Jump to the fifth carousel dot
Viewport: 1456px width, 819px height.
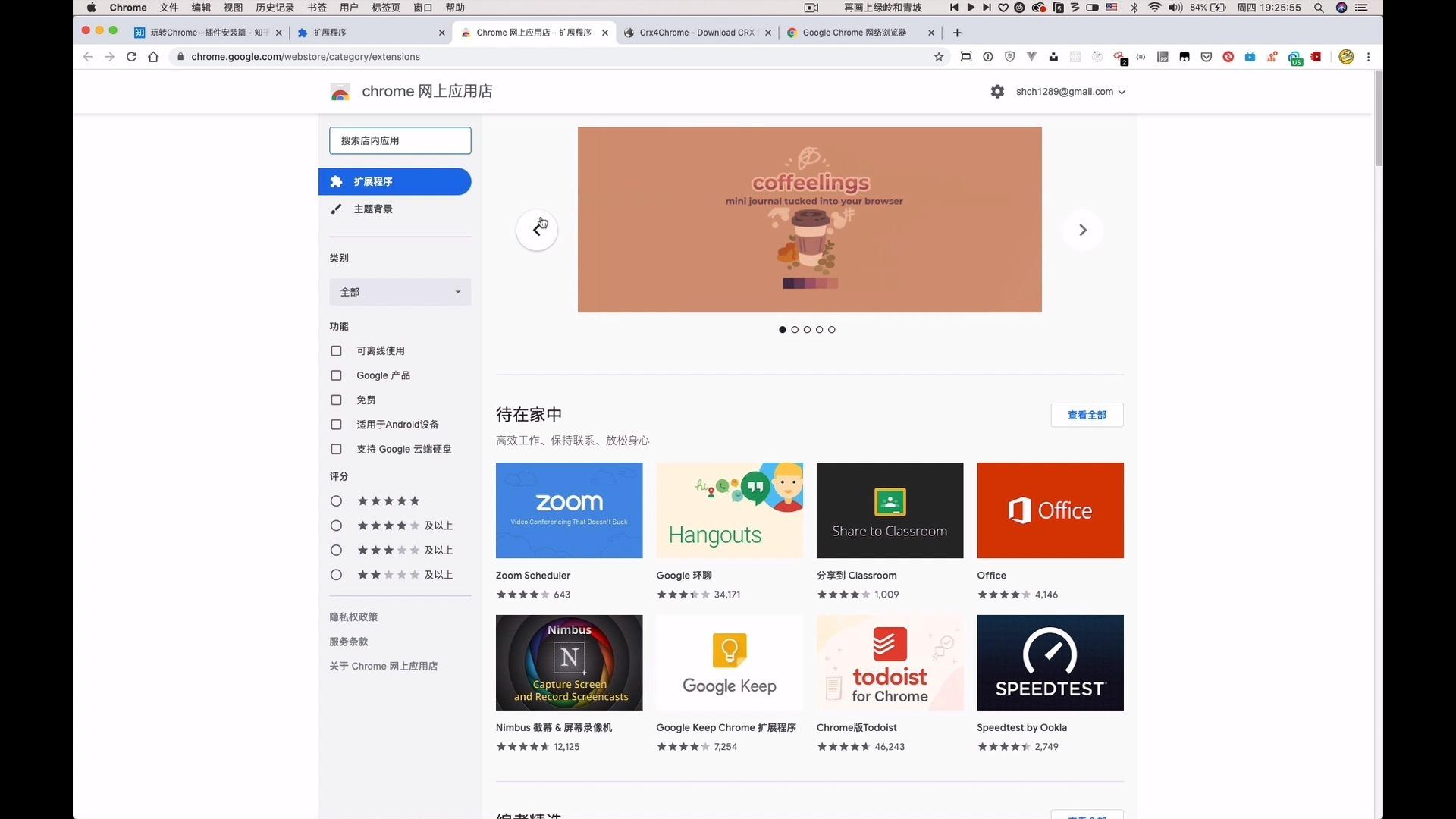(831, 330)
